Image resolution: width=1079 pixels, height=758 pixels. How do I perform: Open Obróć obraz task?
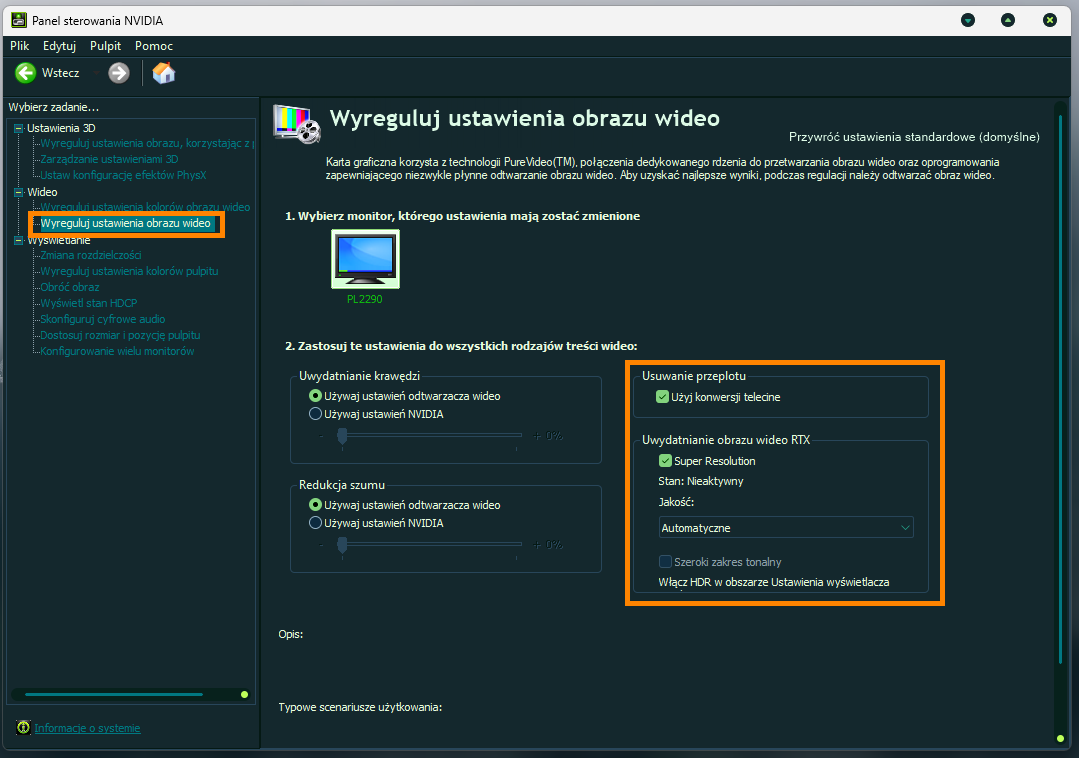[x=70, y=287]
